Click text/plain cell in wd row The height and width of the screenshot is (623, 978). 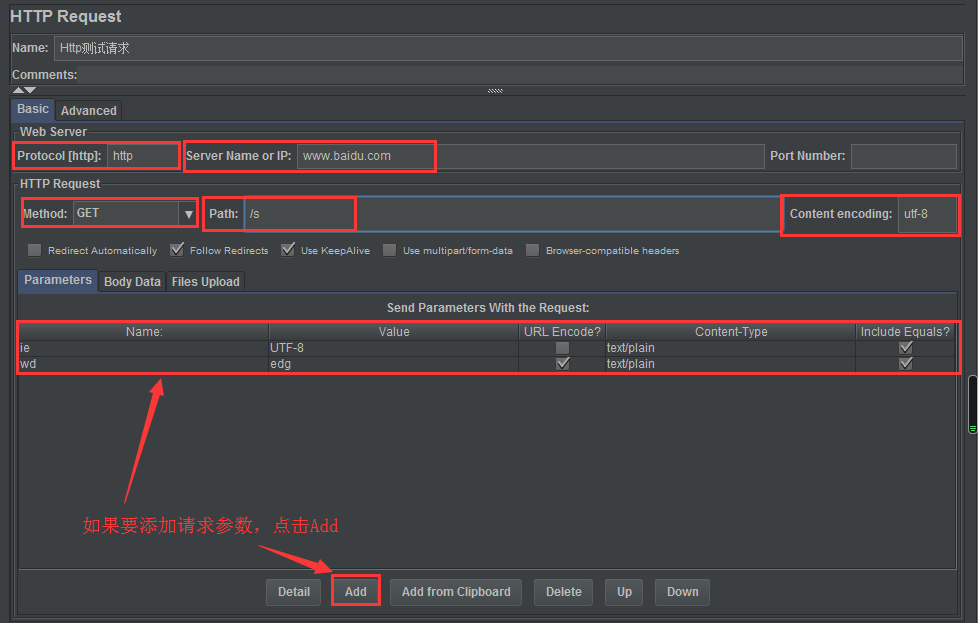731,364
